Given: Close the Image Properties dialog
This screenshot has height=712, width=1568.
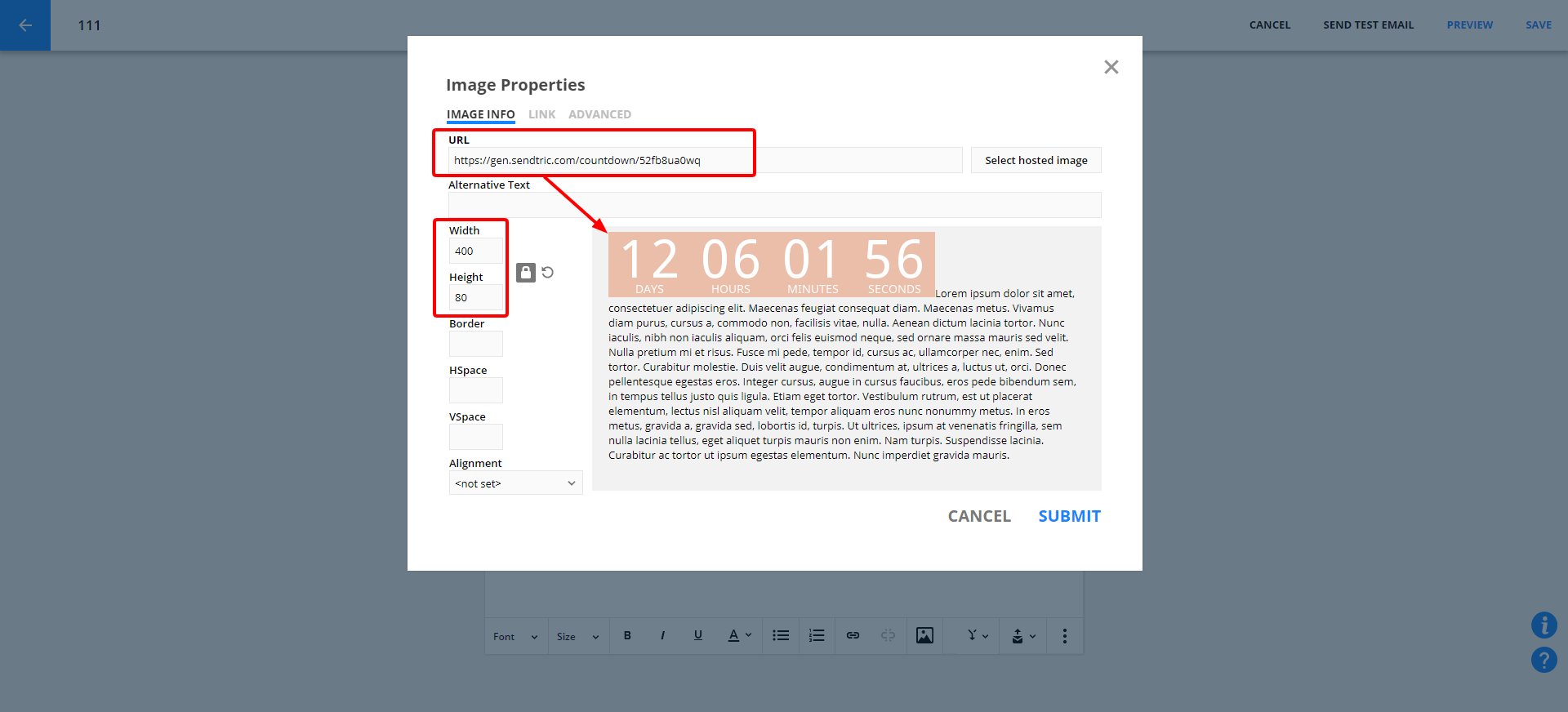Looking at the screenshot, I should point(1111,67).
